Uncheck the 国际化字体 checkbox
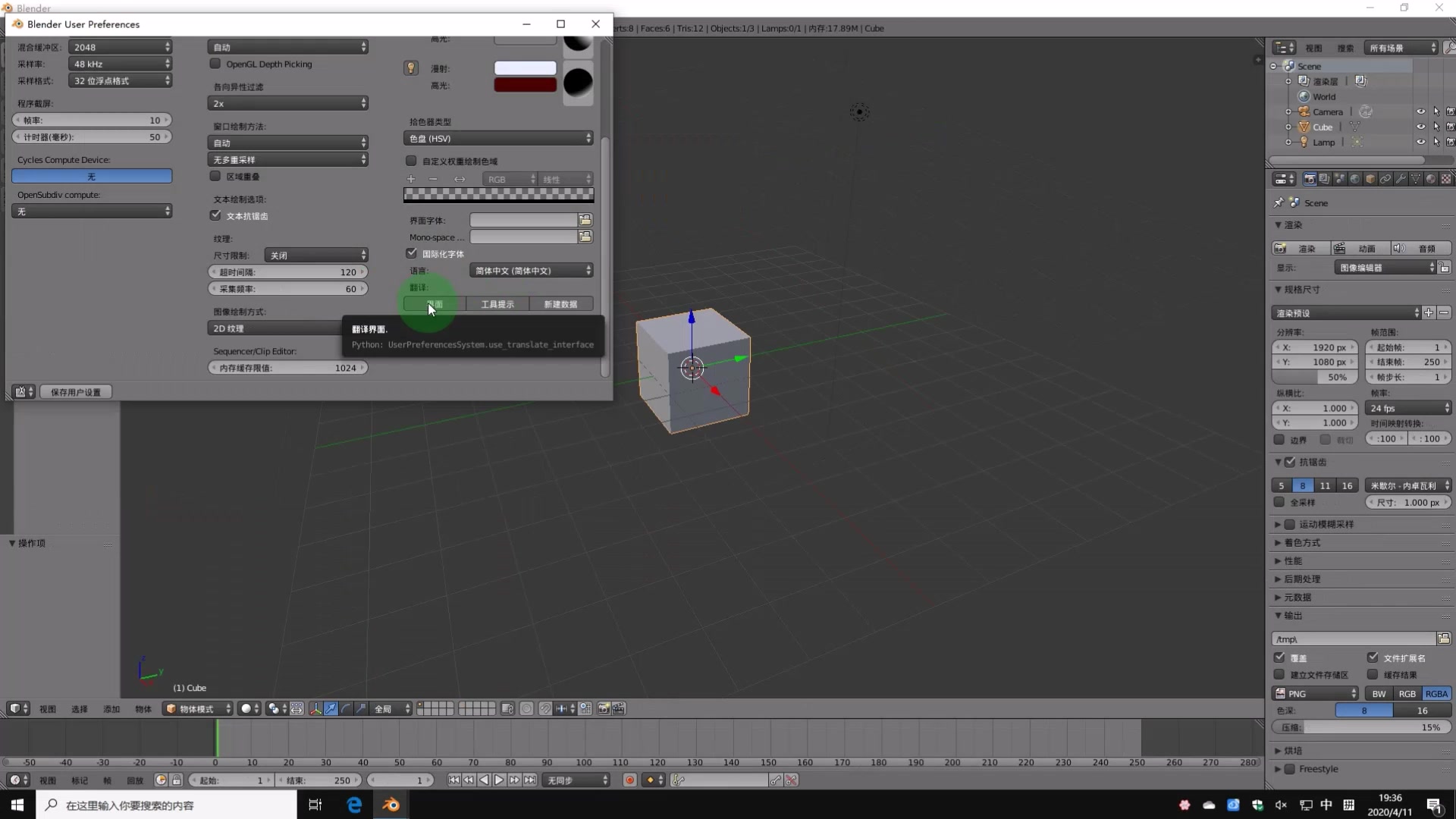The height and width of the screenshot is (819, 1456). 412,253
